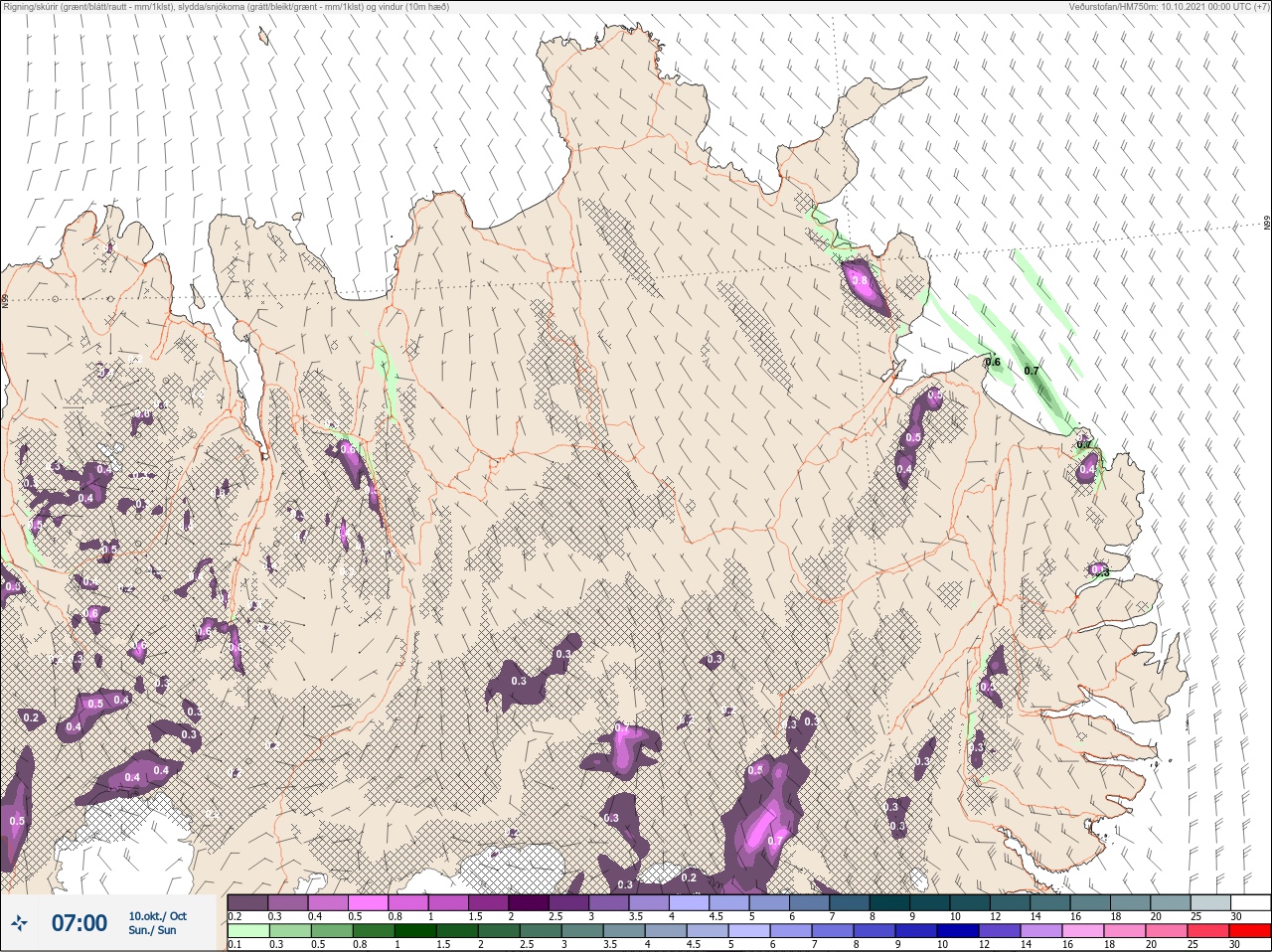Click the N99 label on right edge

pos(1267,223)
